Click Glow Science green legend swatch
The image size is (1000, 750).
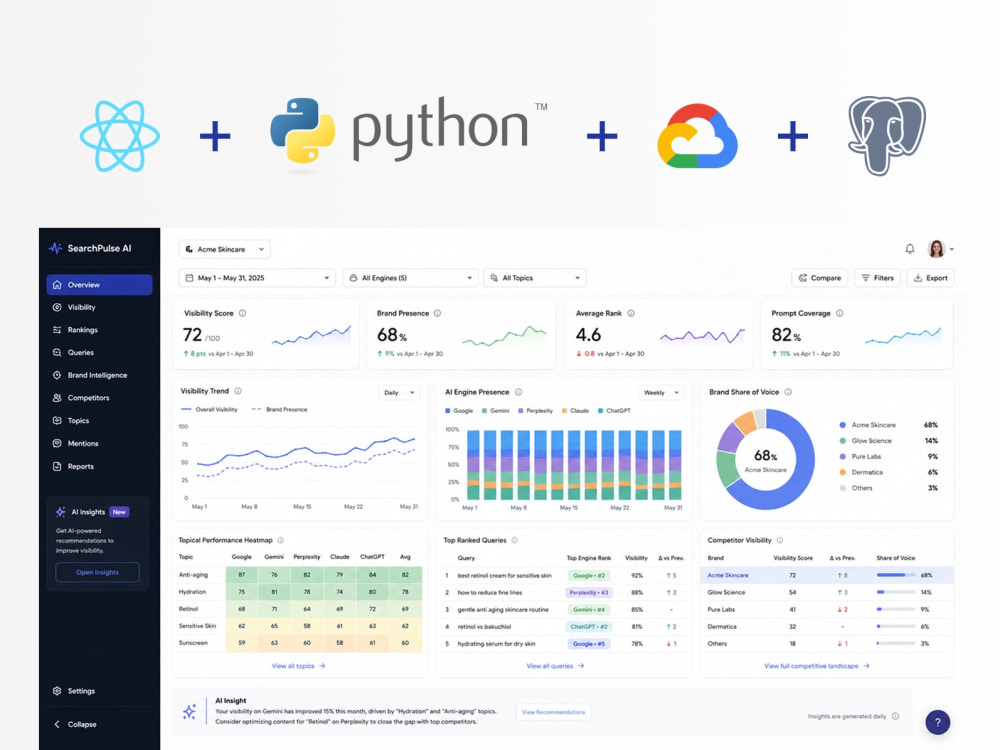[842, 441]
